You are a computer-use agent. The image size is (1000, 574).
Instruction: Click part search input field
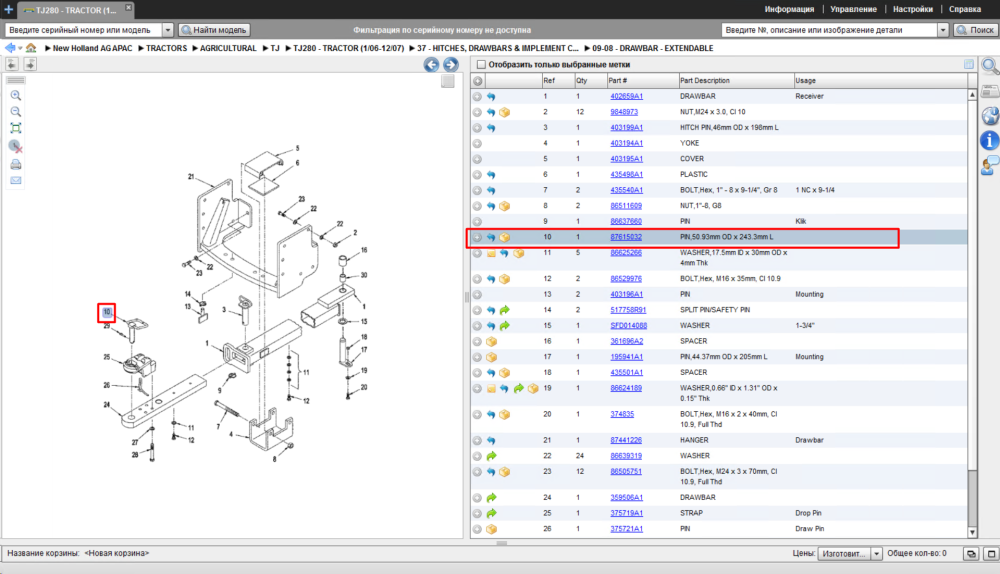point(830,30)
